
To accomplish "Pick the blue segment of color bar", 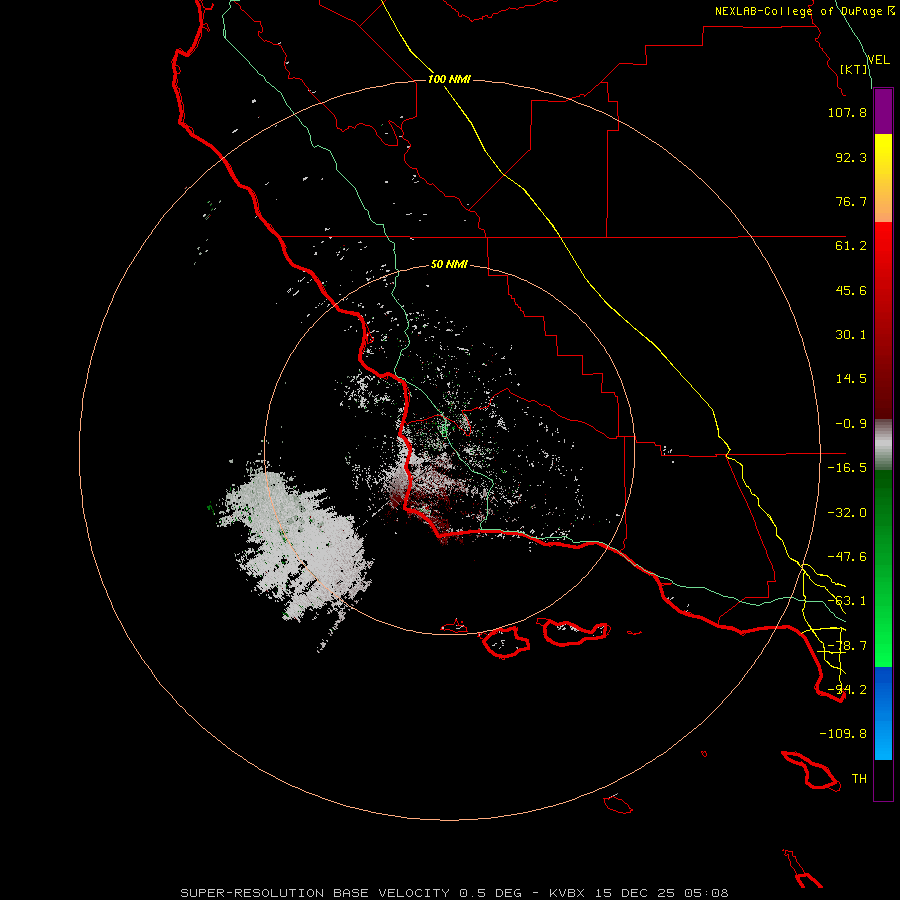I will [x=883, y=713].
